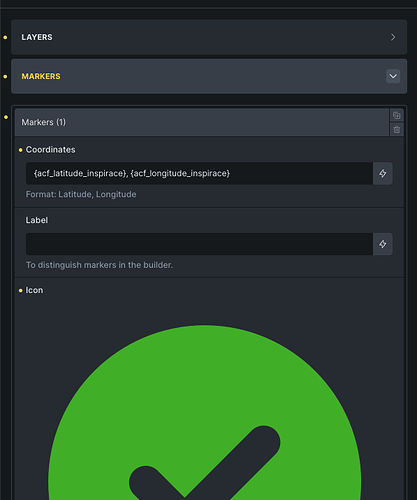Expand LAYERS group with right chevron
Screen dimensions: 417x500
393,37
